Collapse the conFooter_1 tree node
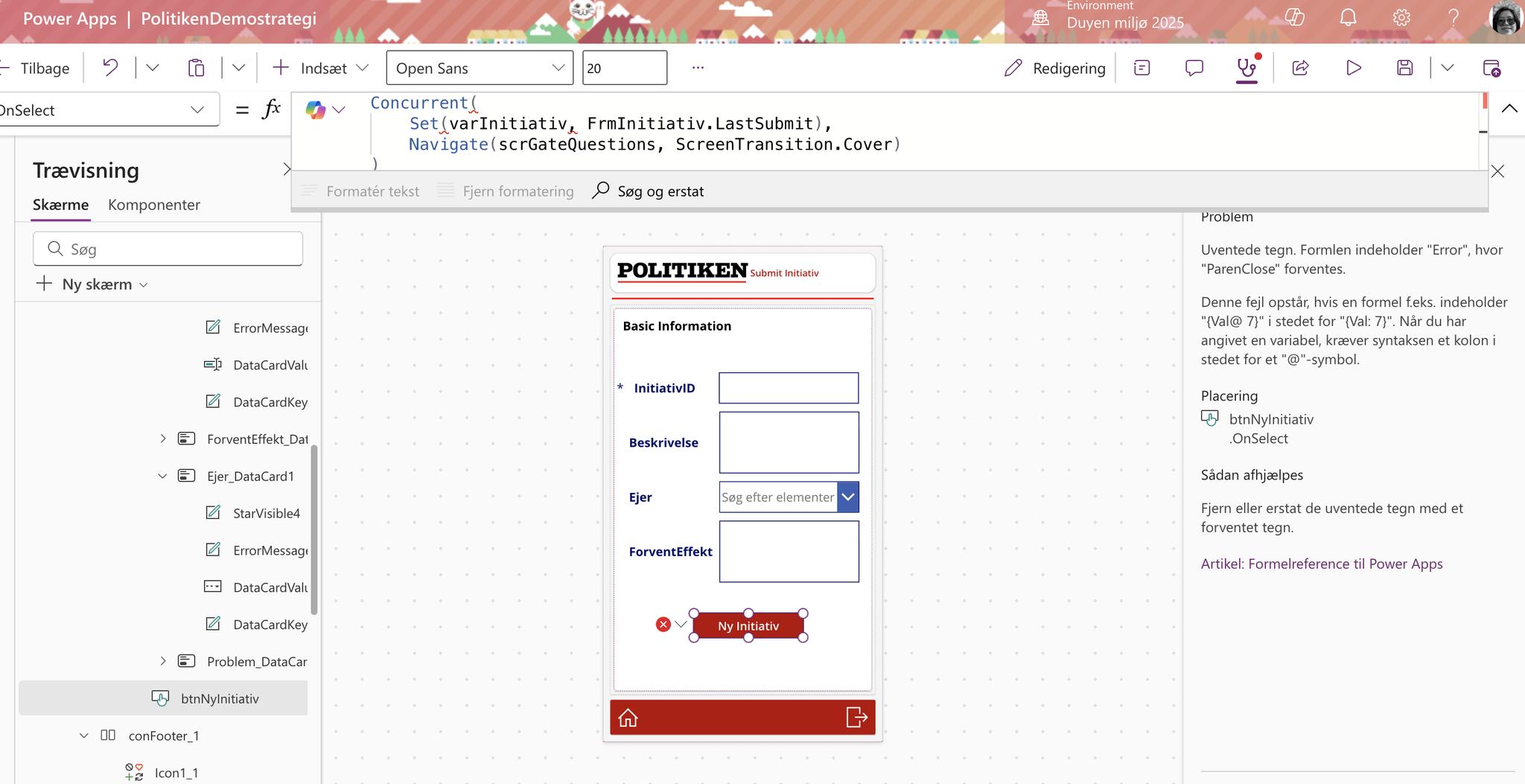Image resolution: width=1525 pixels, height=784 pixels. [x=84, y=736]
